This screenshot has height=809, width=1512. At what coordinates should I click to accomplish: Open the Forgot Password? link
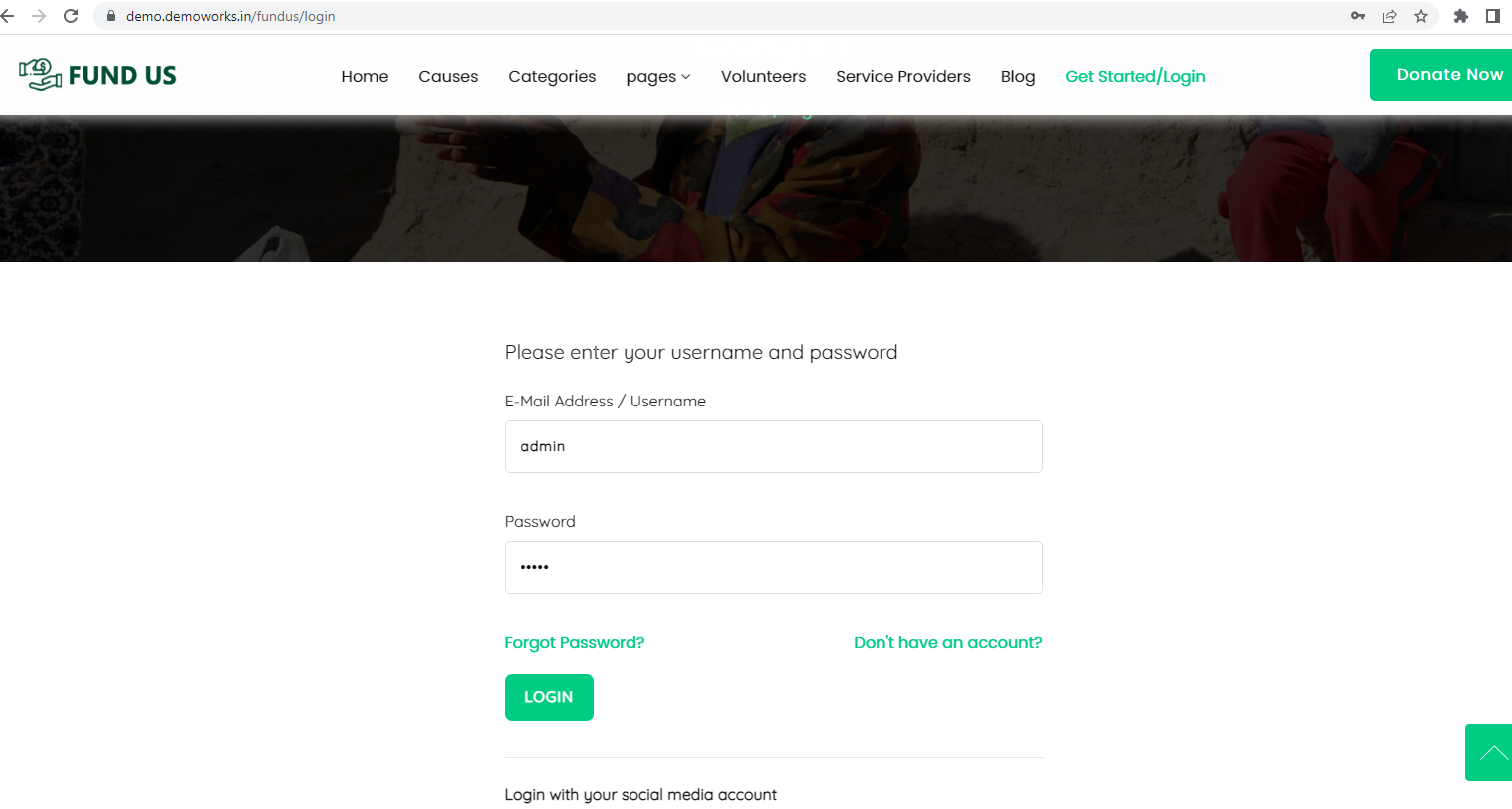[x=575, y=643]
